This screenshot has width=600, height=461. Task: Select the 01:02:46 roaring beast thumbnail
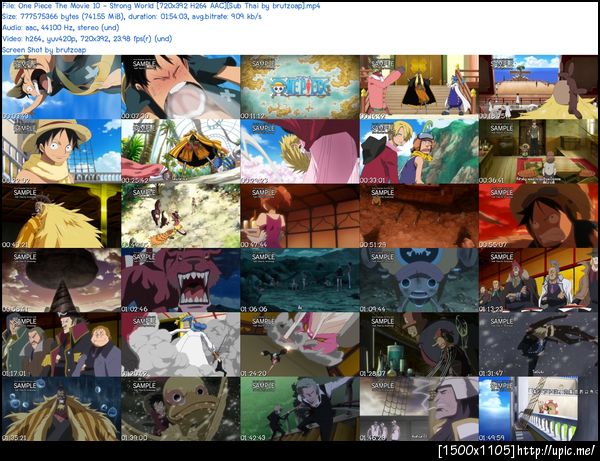pyautogui.click(x=181, y=280)
